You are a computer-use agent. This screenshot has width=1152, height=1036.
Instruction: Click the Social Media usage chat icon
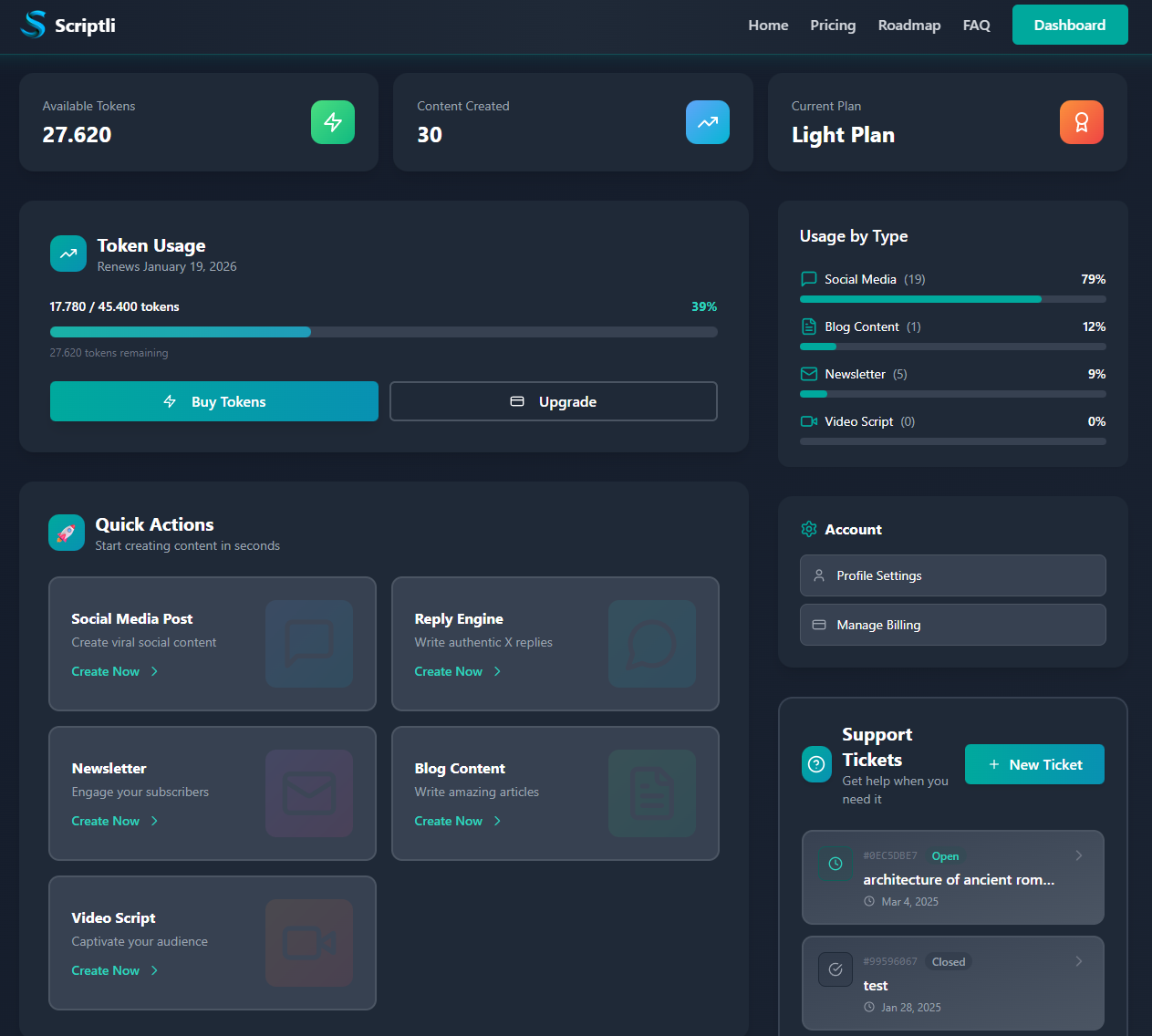(809, 279)
